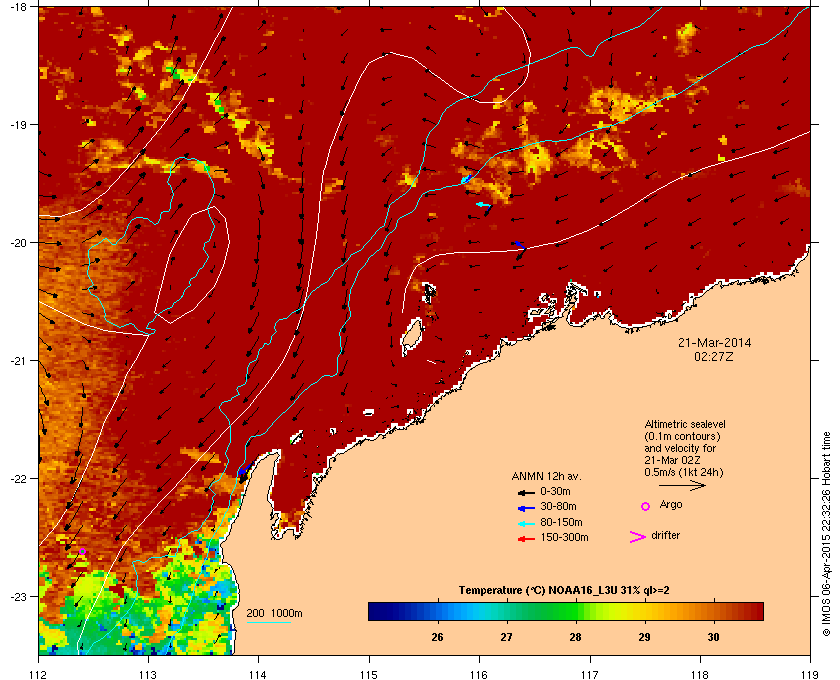Click the -19 latitude axis label

coord(18,124)
